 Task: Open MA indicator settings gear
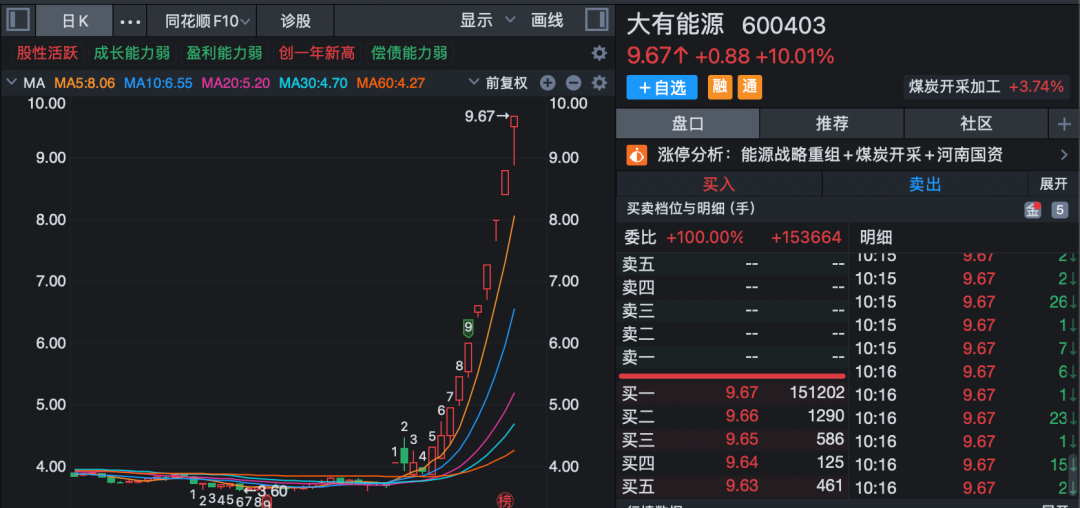point(599,83)
